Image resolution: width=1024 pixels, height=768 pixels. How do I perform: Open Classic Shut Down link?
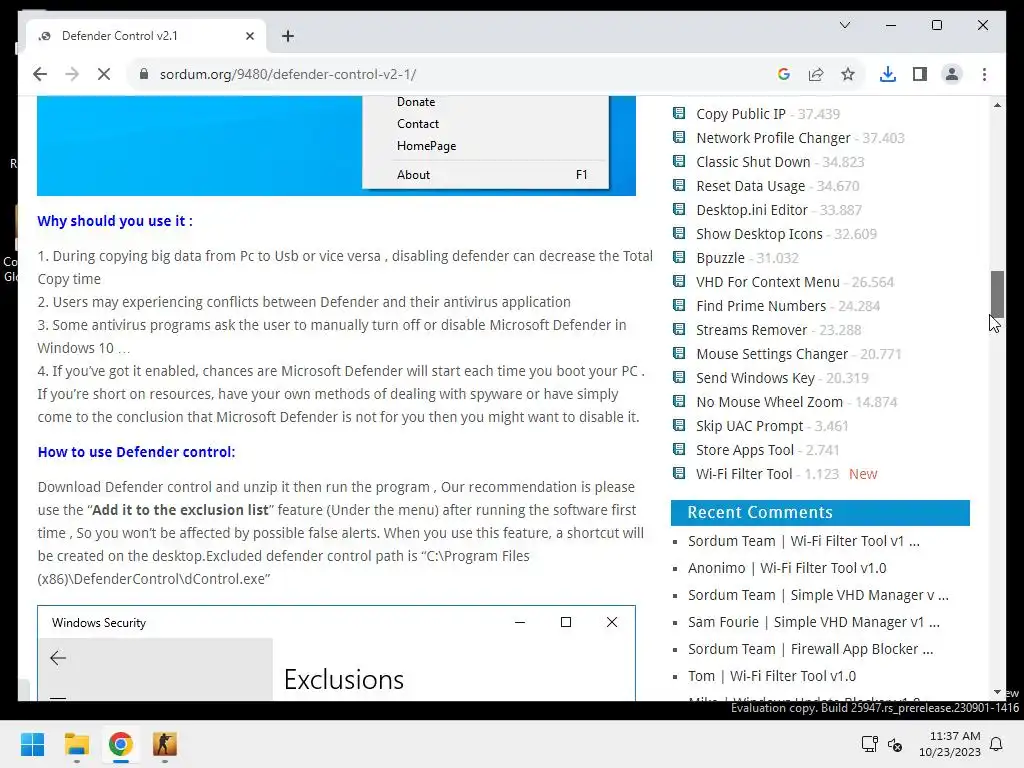(753, 162)
